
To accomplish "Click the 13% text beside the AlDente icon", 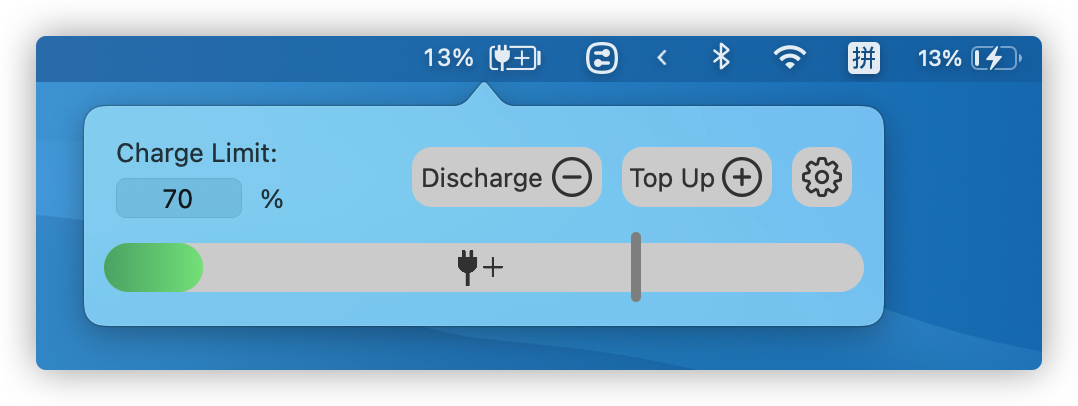I will tap(448, 58).
